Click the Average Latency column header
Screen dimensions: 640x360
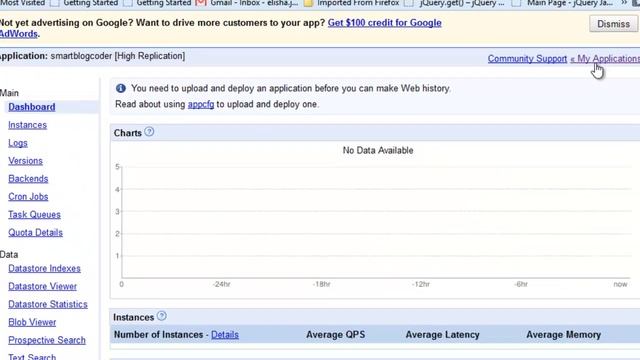(x=442, y=335)
